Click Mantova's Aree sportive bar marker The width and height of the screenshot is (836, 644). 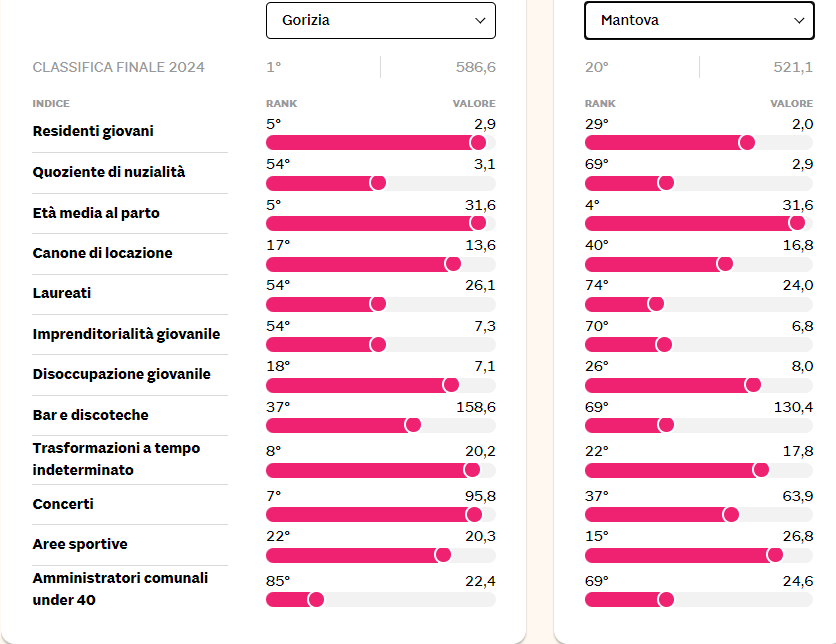point(775,555)
